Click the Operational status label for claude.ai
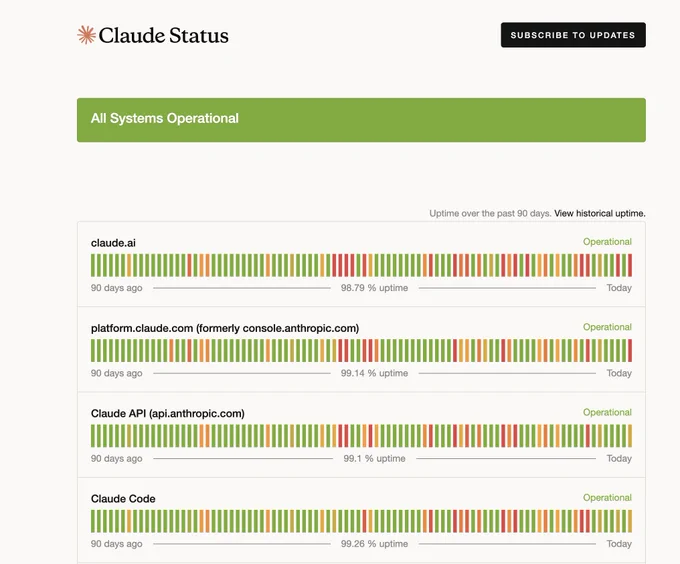 607,241
